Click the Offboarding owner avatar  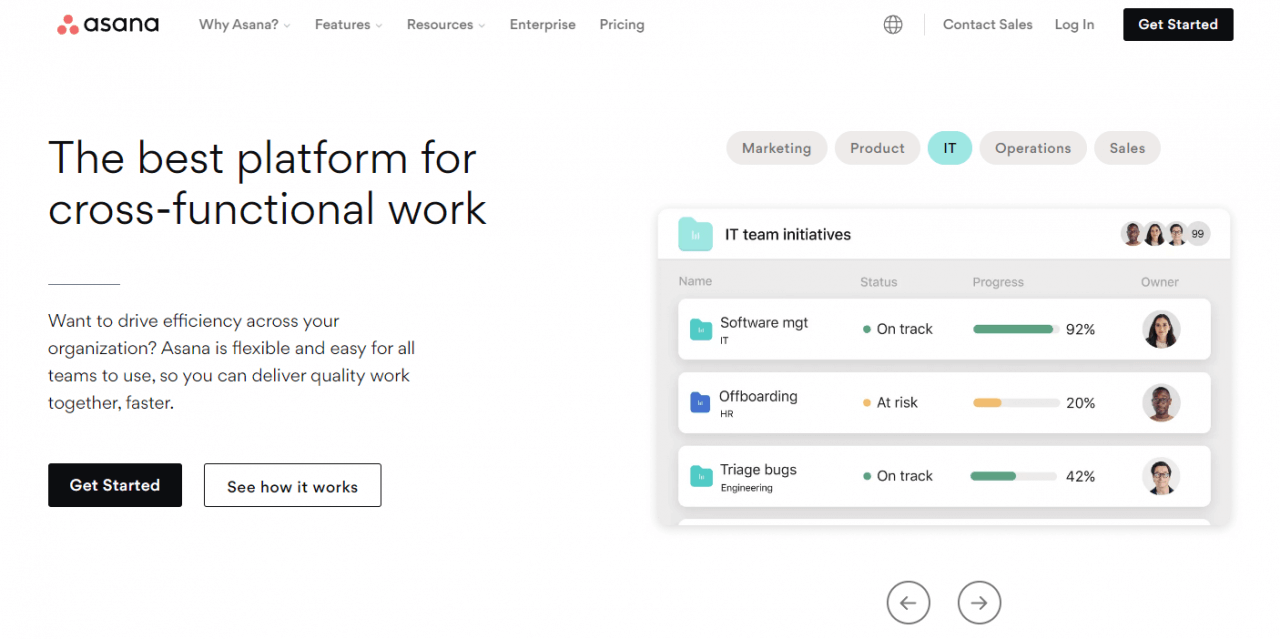[1160, 402]
